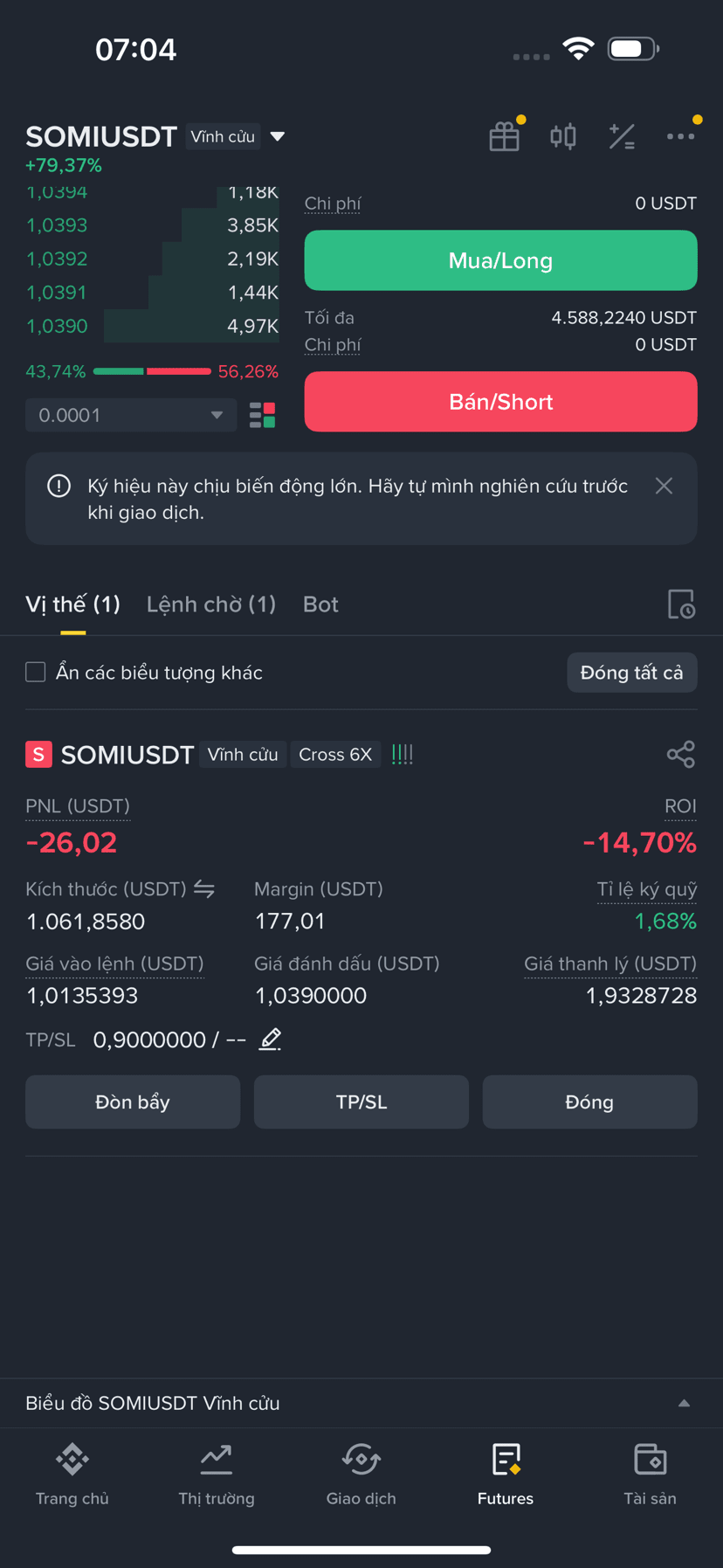
Task: Open the three-dot more options menu
Action: pos(680,136)
